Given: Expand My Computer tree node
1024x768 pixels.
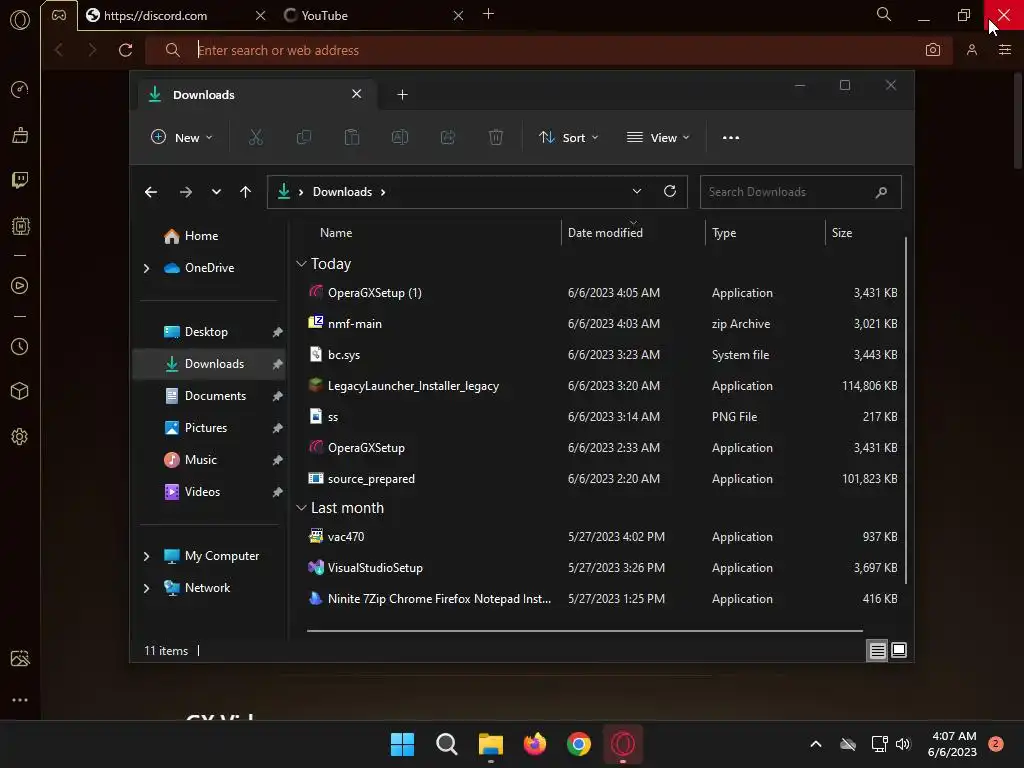Looking at the screenshot, I should 146,556.
